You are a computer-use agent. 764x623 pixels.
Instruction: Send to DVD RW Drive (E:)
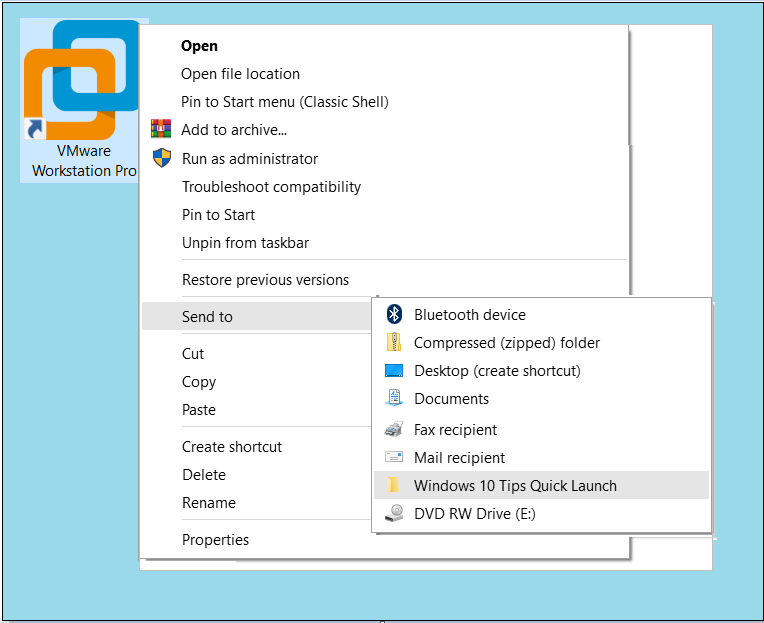pos(541,514)
